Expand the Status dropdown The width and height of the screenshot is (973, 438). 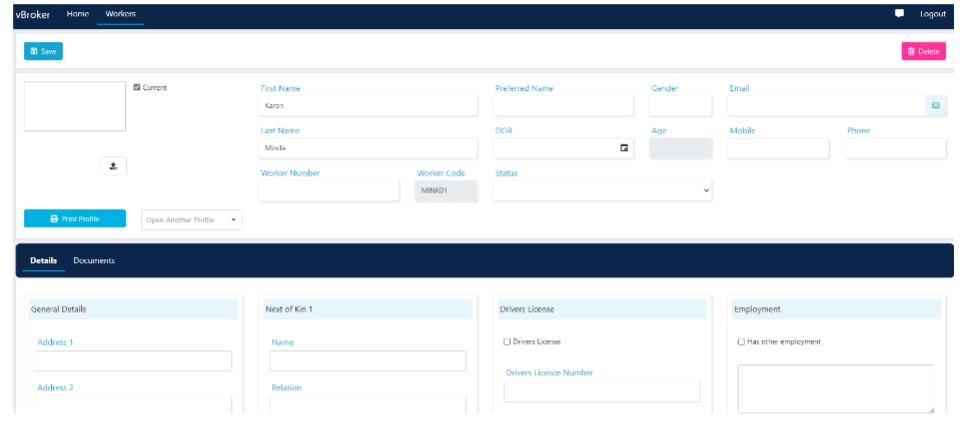(603, 190)
